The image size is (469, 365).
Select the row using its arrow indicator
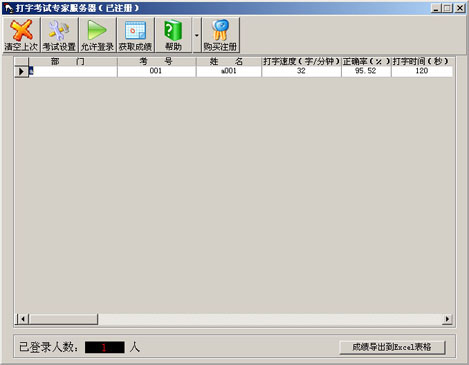coord(21,71)
